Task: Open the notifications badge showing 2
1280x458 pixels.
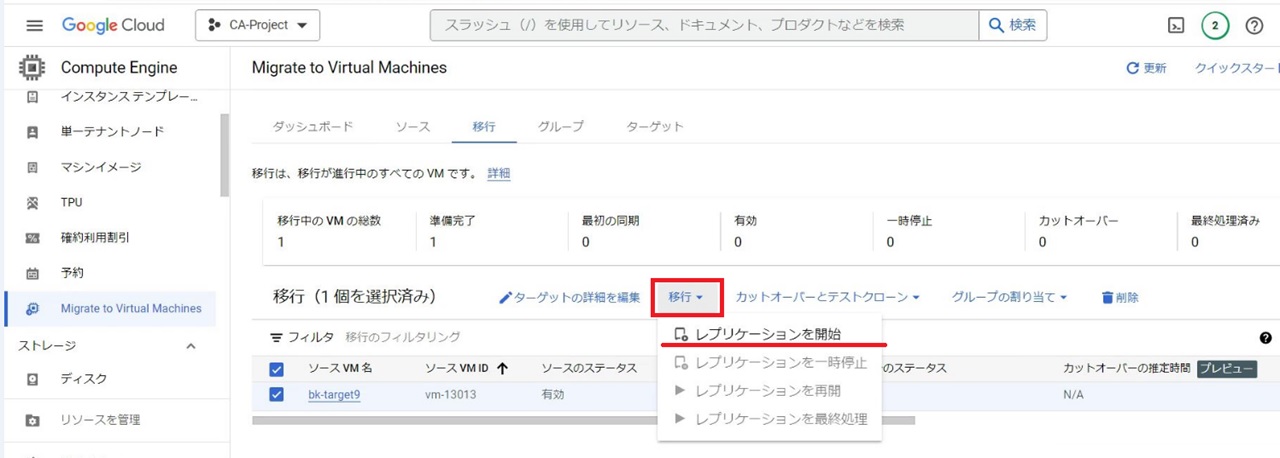Action: (x=1215, y=26)
